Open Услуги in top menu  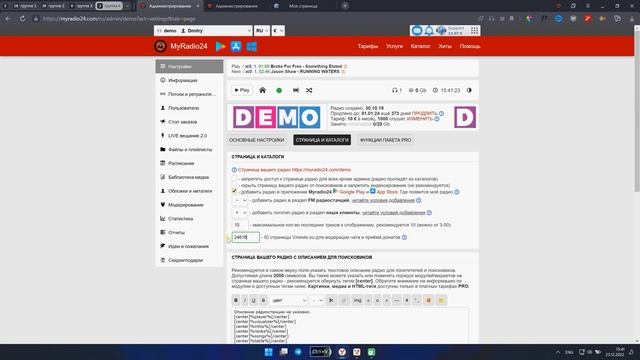click(394, 46)
